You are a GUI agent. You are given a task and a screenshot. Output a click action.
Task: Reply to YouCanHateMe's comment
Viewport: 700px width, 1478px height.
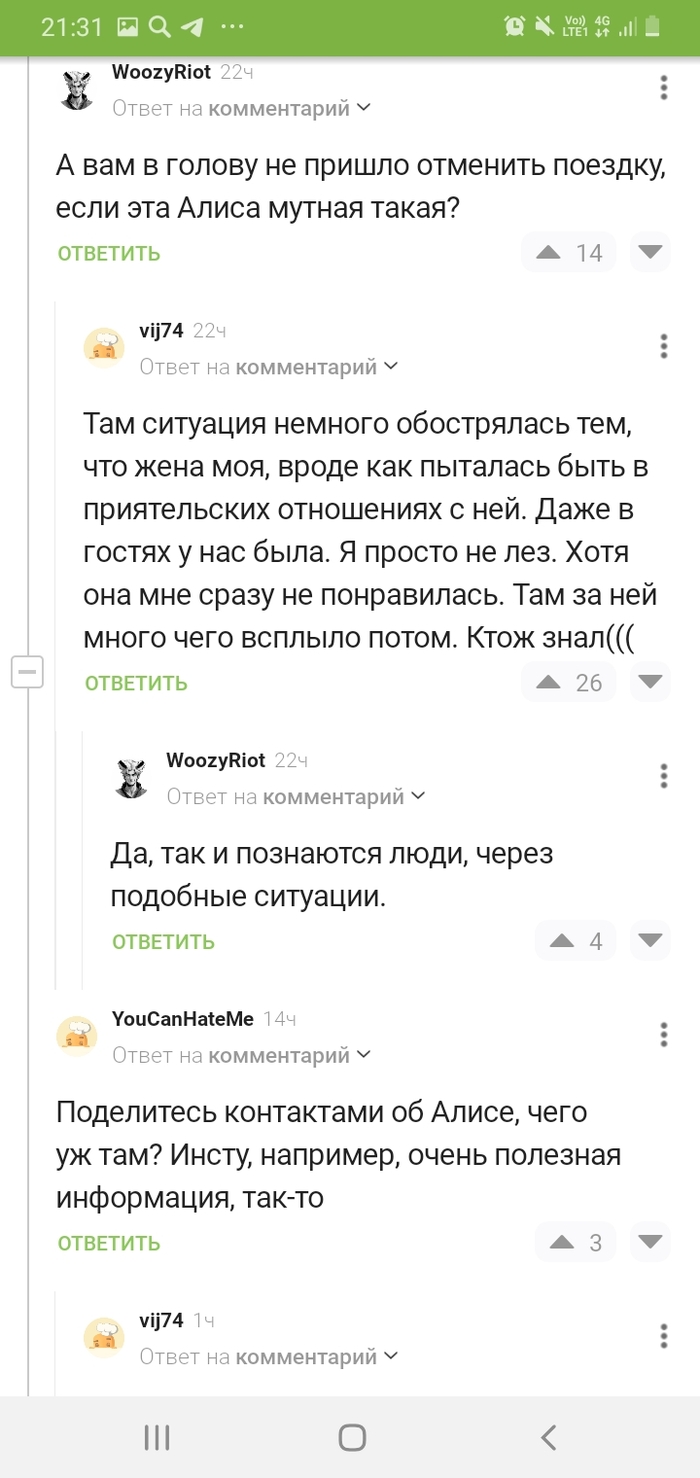click(x=109, y=1244)
